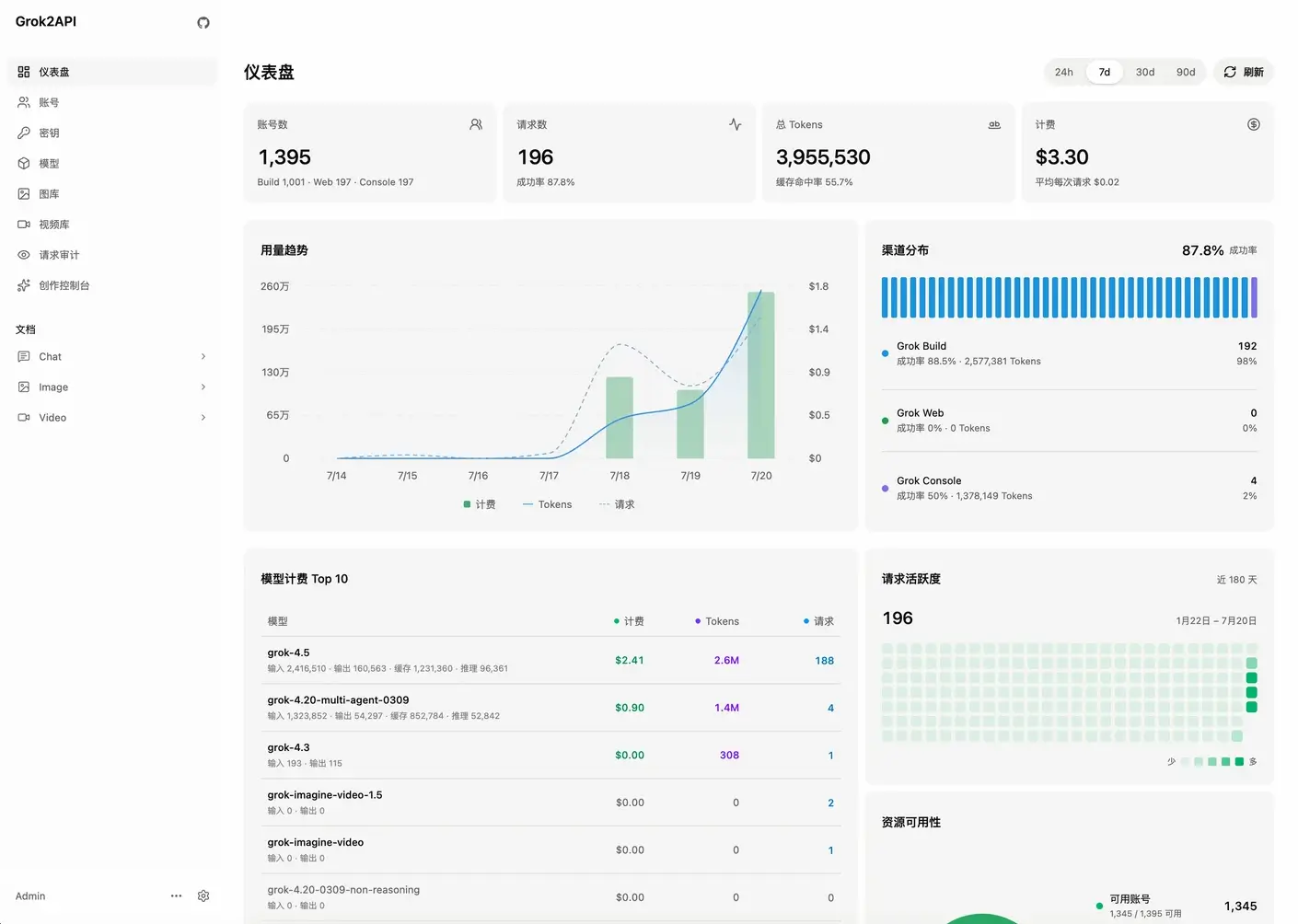Toggle the 计费 legend in usage chart
Viewport: 1298px width, 924px height.
[x=480, y=504]
